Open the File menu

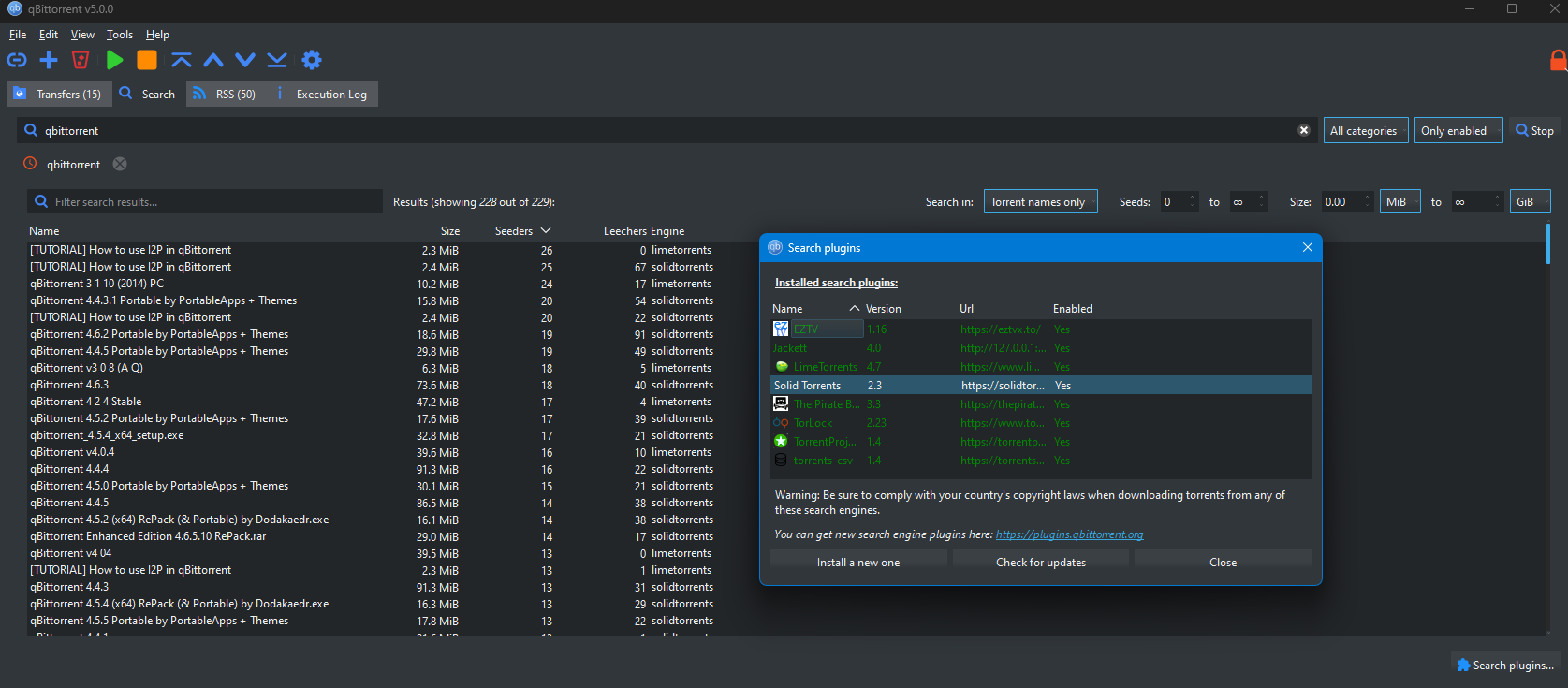(x=18, y=35)
